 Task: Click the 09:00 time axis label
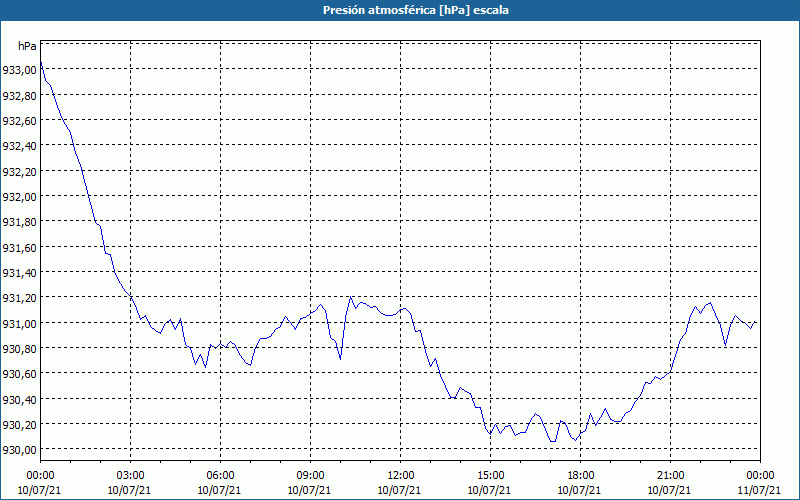[x=310, y=476]
